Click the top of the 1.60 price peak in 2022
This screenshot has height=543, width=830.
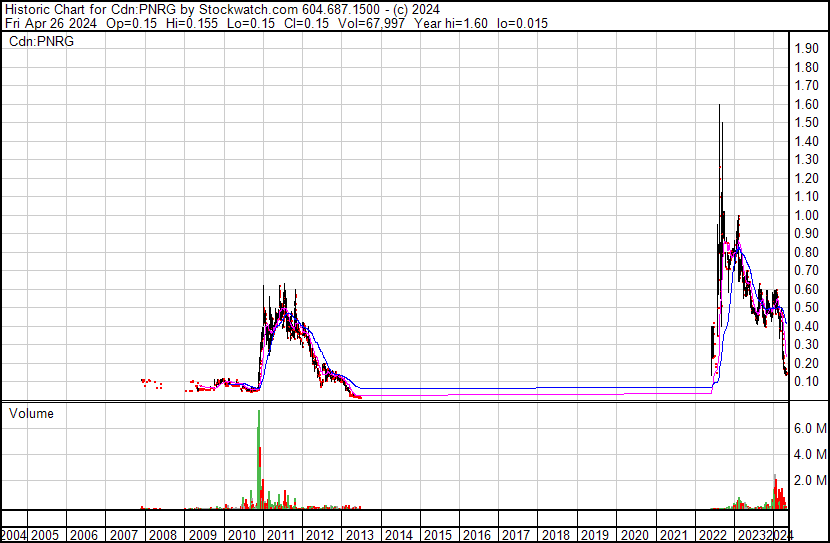pyautogui.click(x=720, y=106)
